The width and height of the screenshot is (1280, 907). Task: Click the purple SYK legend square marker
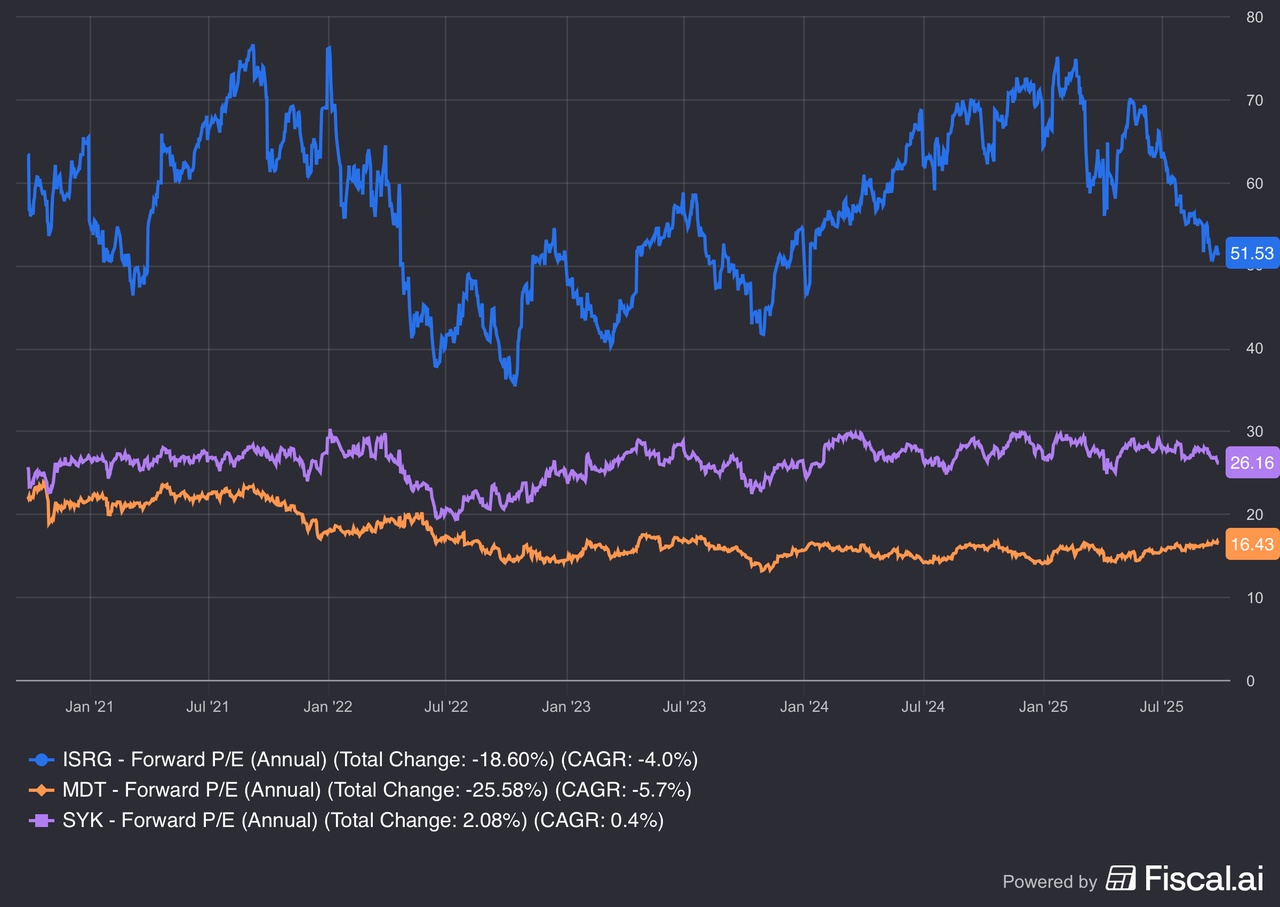(41, 821)
